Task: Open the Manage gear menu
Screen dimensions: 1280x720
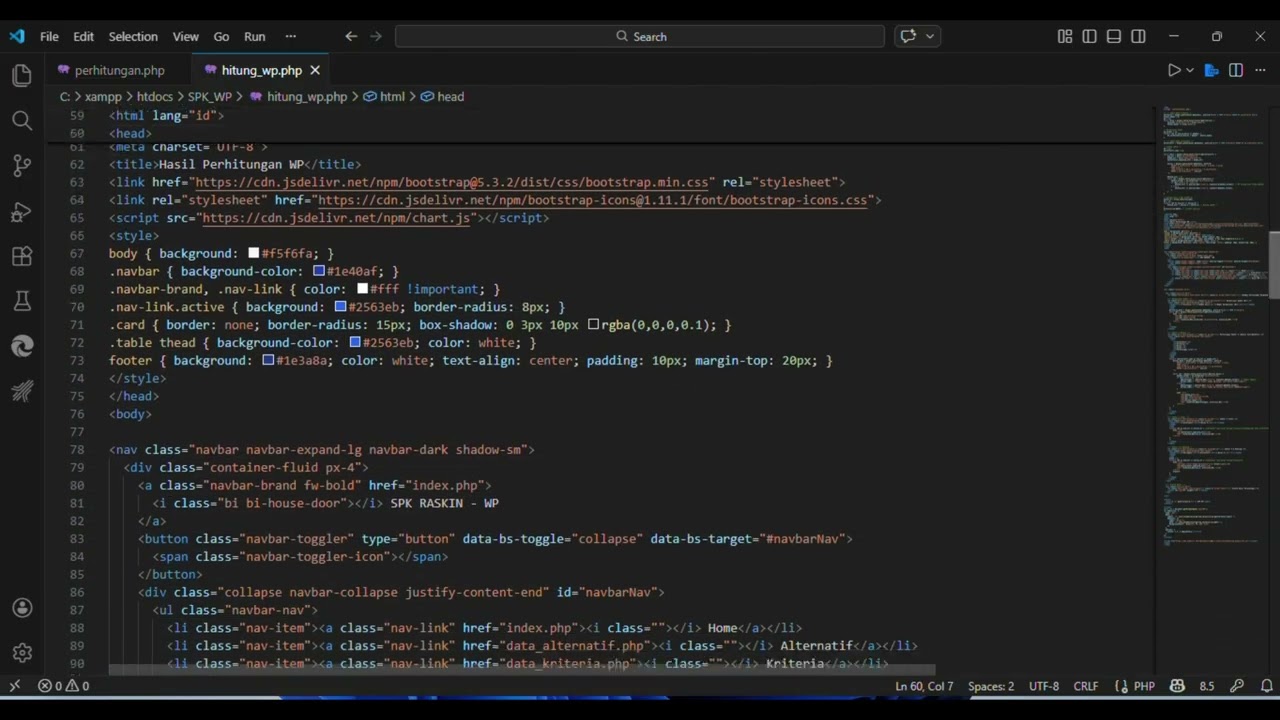Action: tap(22, 653)
